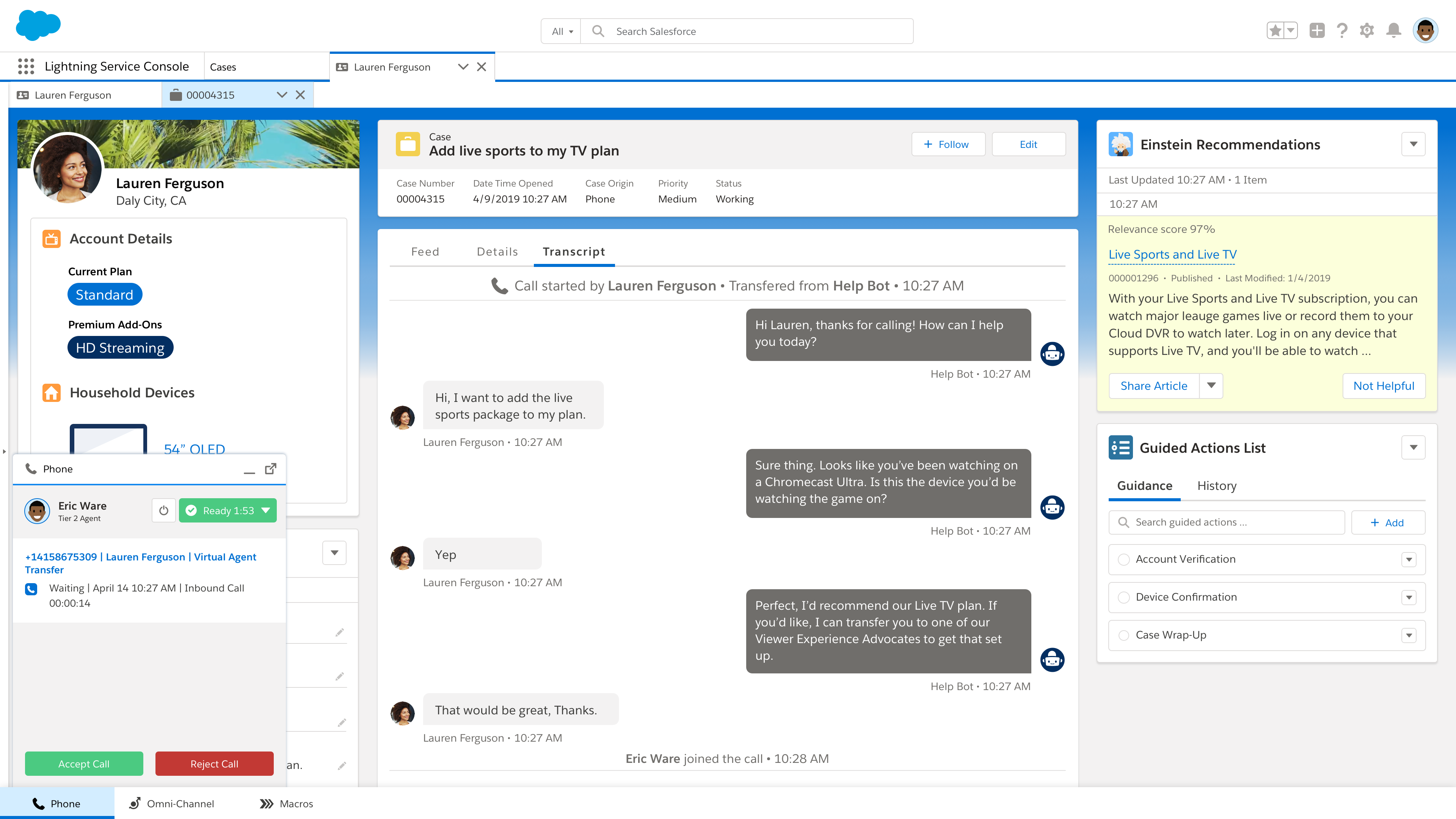1456x819 pixels.
Task: Open Einstein Recommendations panel dropdown menu
Action: (1413, 144)
